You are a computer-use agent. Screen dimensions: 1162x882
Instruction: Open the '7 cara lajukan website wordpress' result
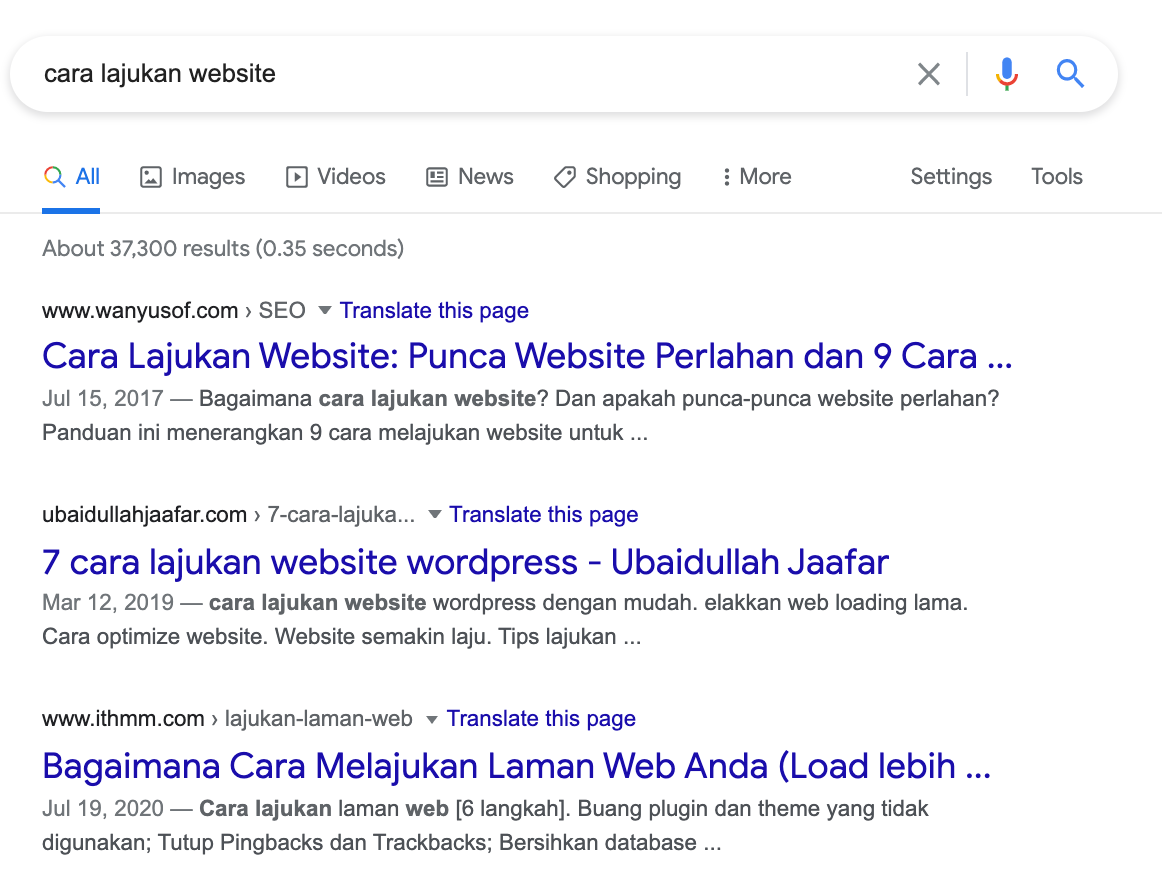(465, 561)
